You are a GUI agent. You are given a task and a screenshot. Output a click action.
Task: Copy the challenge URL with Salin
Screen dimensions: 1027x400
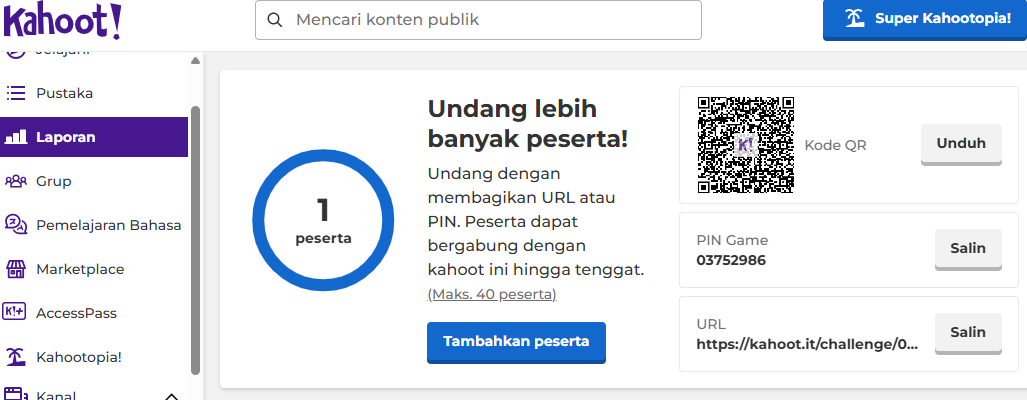pyautogui.click(x=967, y=332)
